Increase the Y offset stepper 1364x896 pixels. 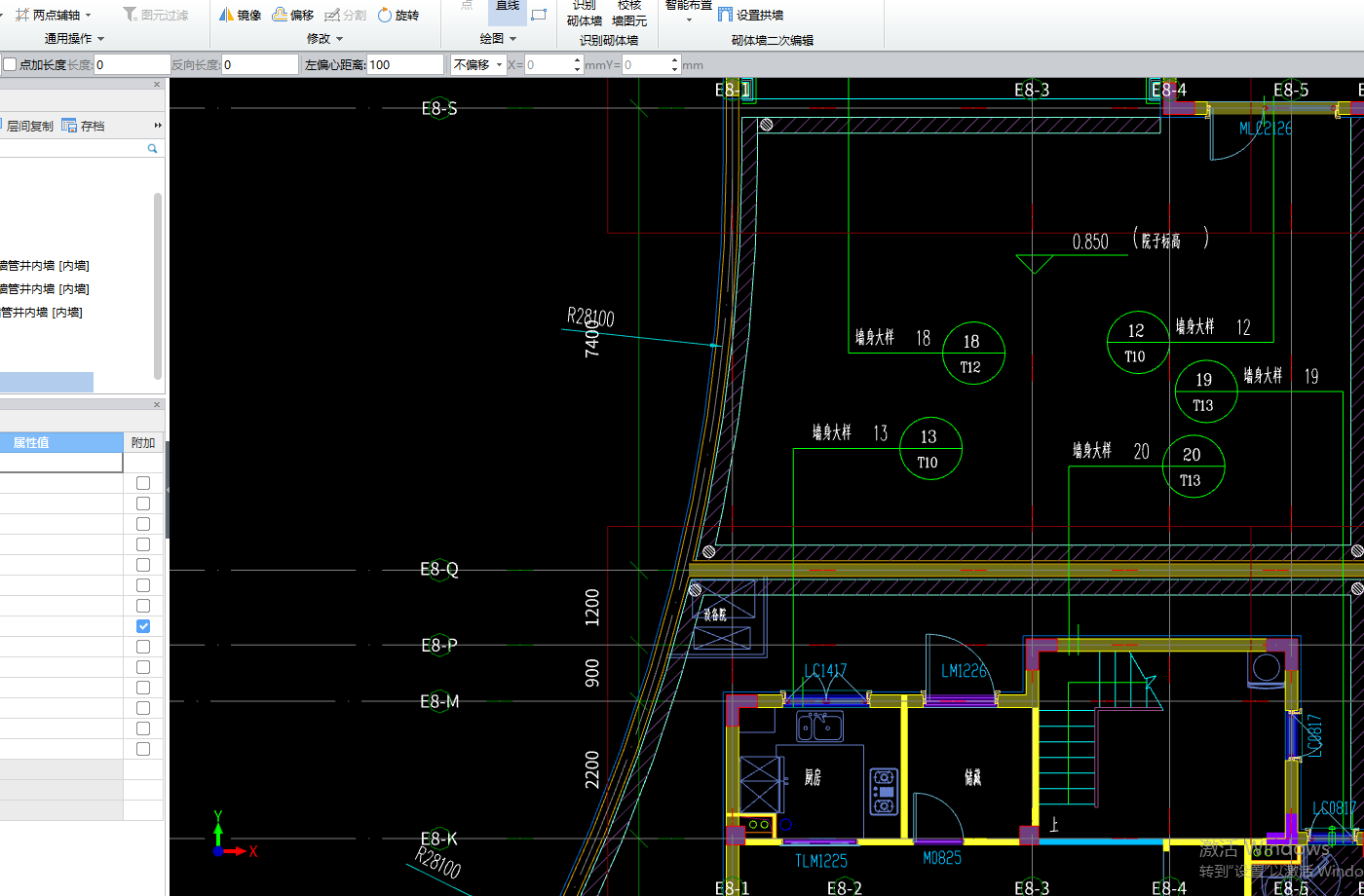pos(675,59)
